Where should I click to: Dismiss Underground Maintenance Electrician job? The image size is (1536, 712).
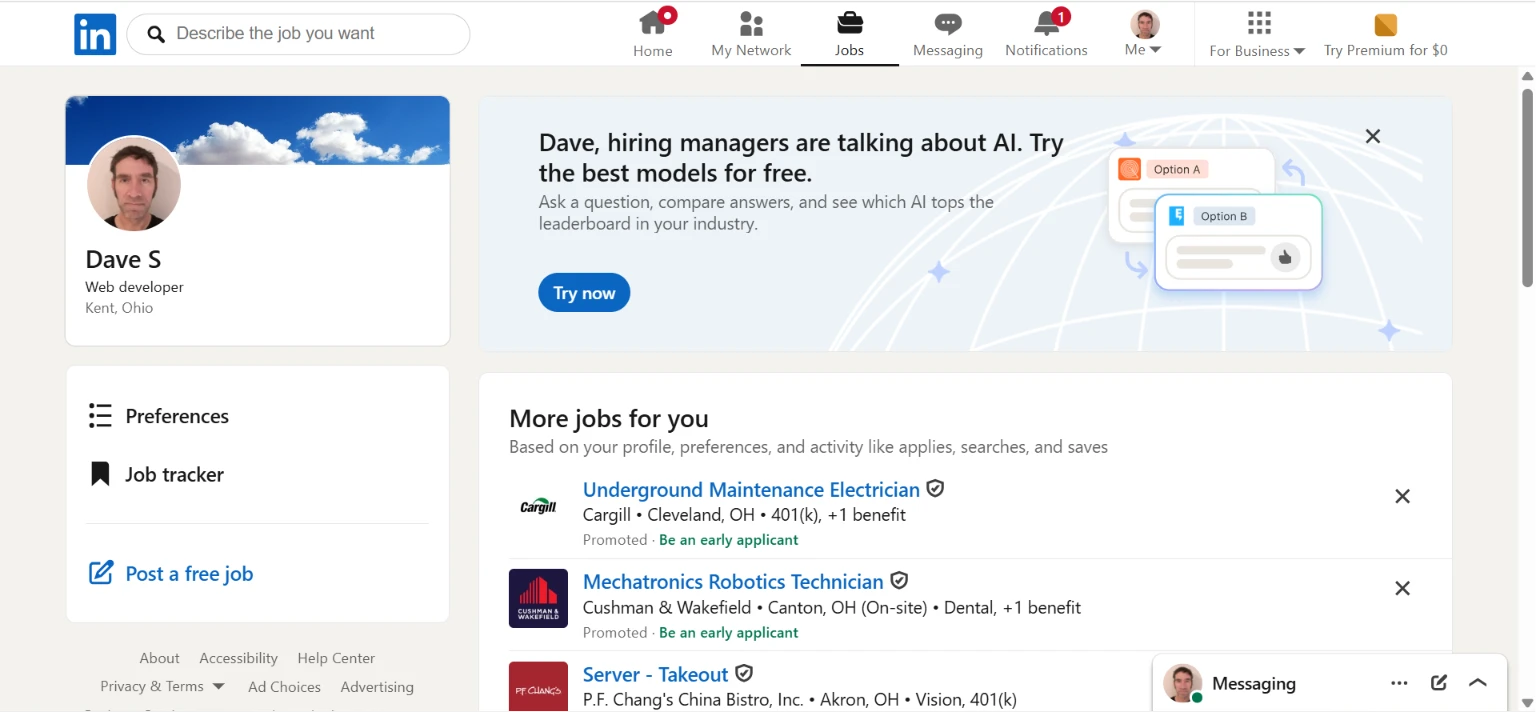pyautogui.click(x=1402, y=496)
